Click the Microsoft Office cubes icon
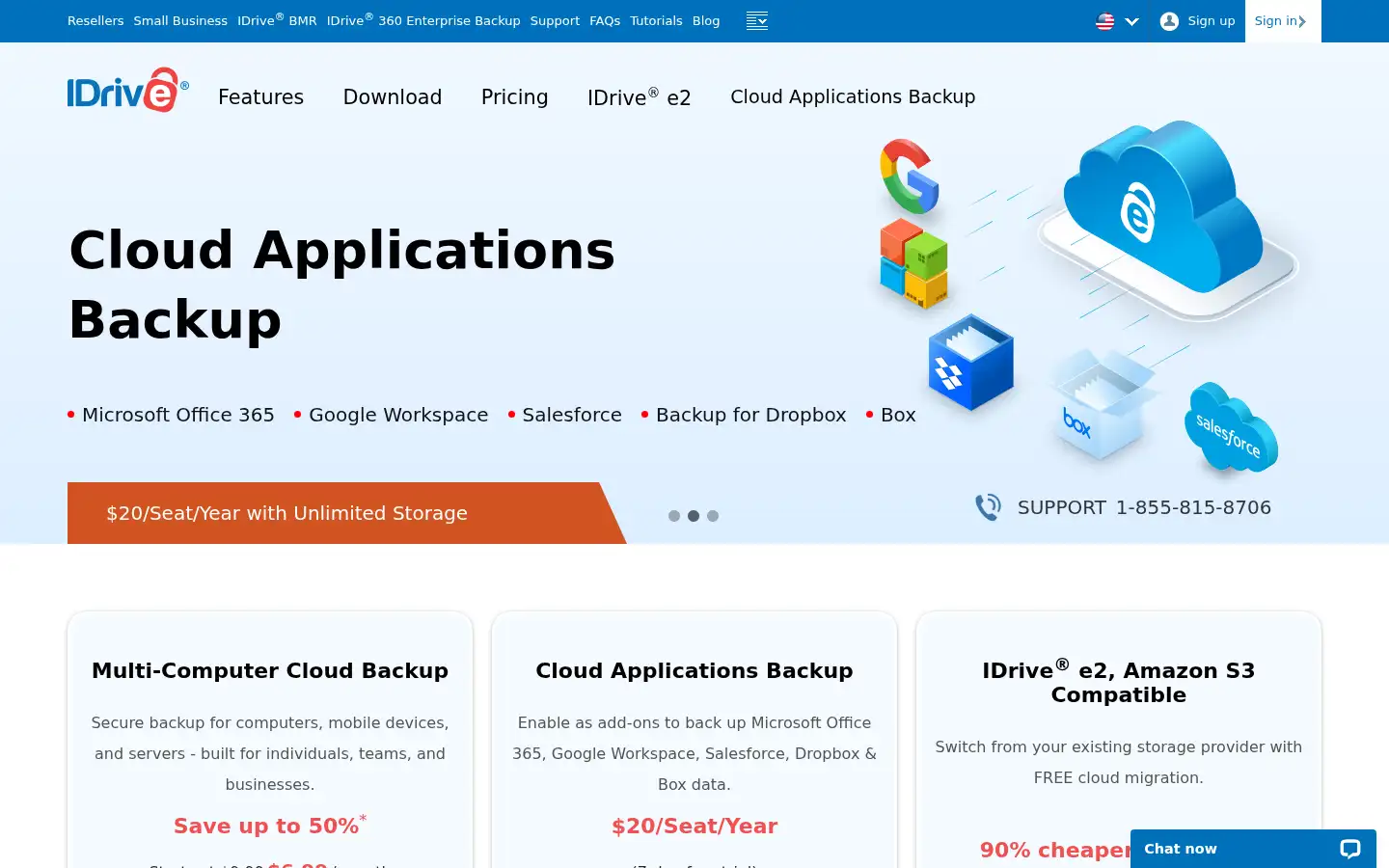1389x868 pixels. click(x=913, y=262)
